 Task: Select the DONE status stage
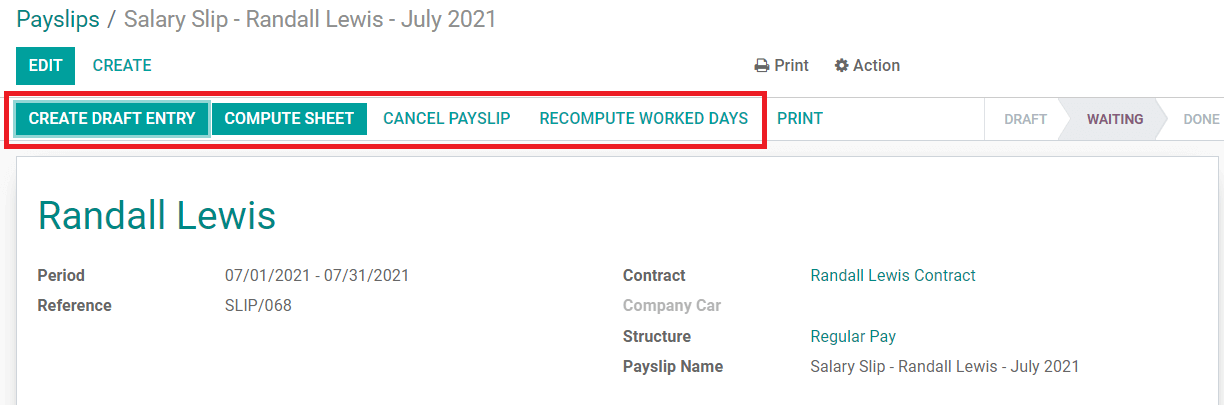(1200, 119)
